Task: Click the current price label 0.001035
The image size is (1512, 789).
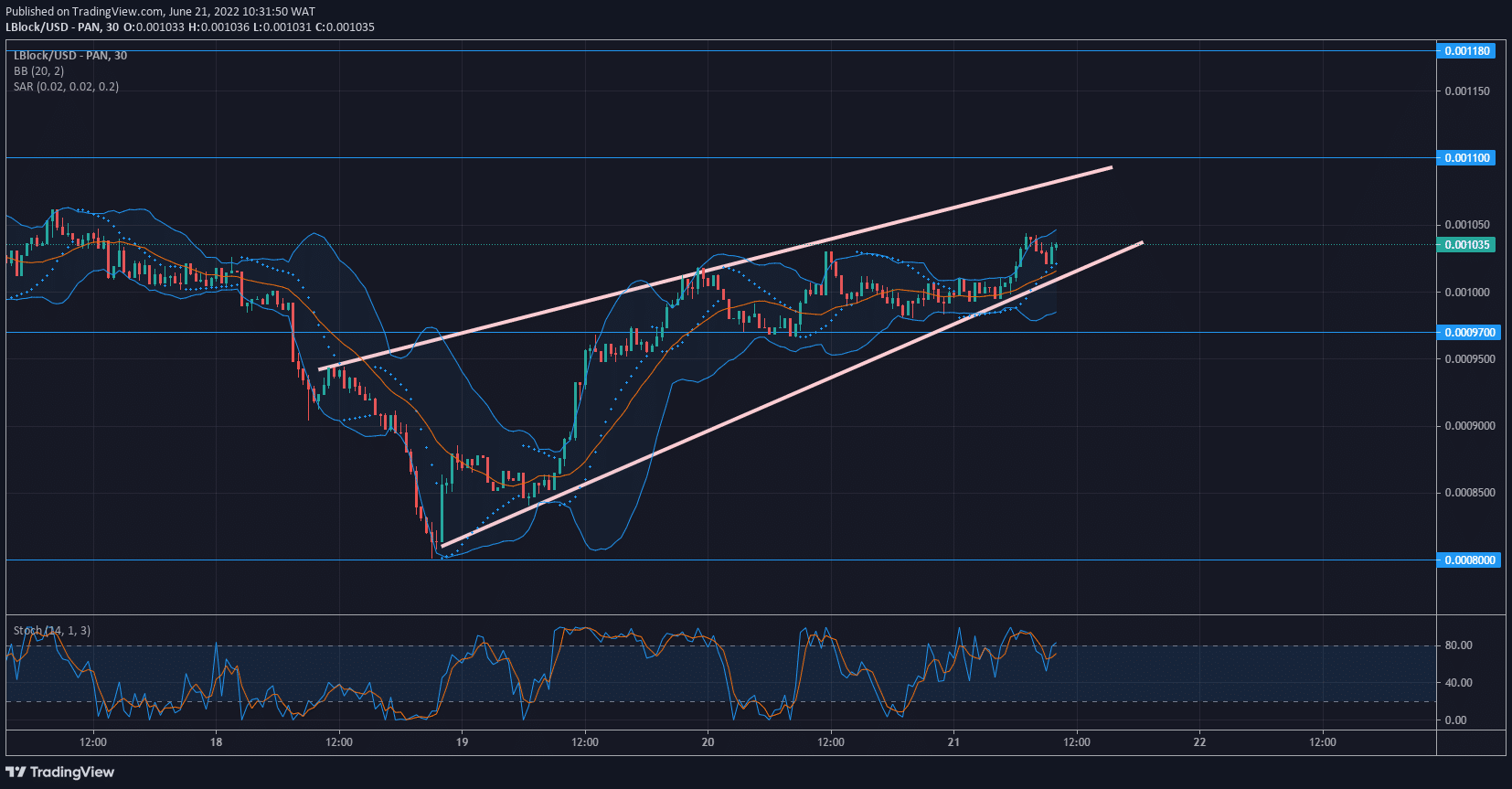Action: [x=1466, y=245]
